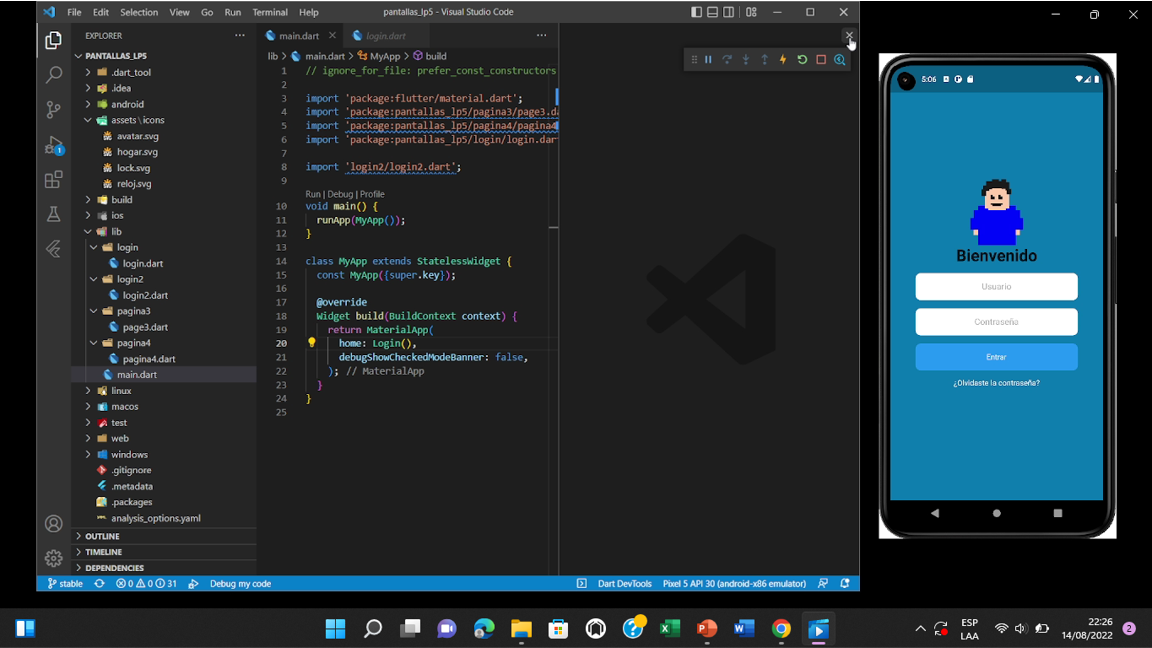Open the Accounts icon in activity bar
The image size is (1152, 648).
point(53,524)
